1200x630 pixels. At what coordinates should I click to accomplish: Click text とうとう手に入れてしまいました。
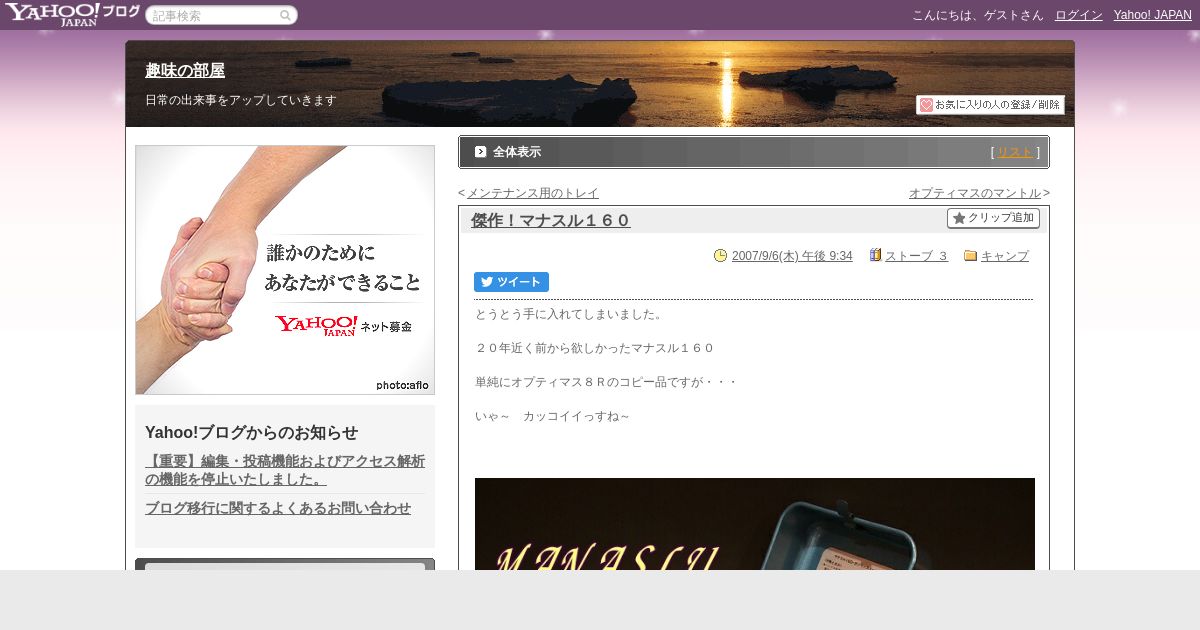coord(569,314)
